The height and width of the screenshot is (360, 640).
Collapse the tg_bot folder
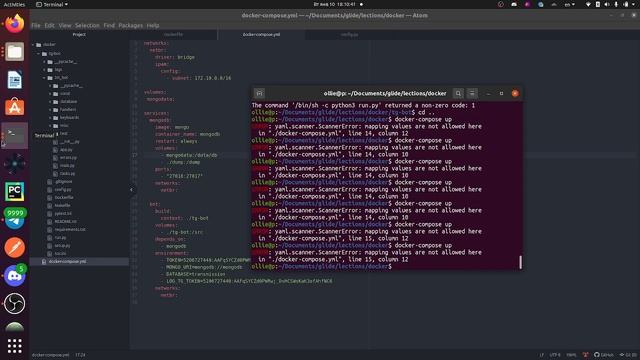pyautogui.click(x=45, y=78)
